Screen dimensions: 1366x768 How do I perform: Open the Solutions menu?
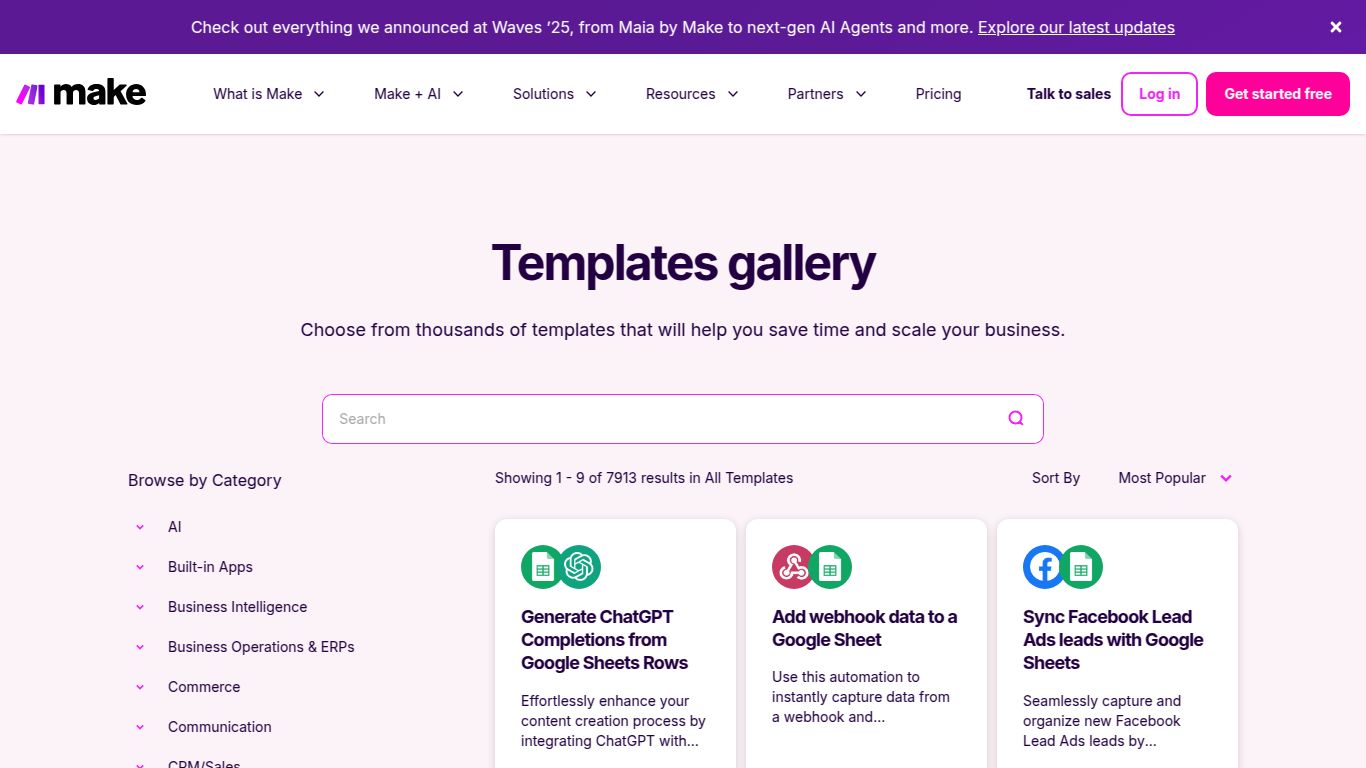(x=554, y=93)
